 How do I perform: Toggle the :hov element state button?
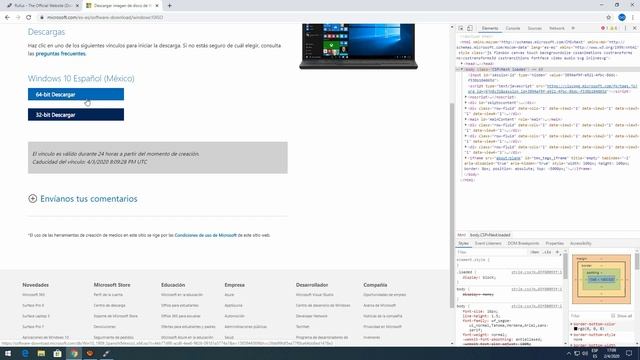pos(535,252)
